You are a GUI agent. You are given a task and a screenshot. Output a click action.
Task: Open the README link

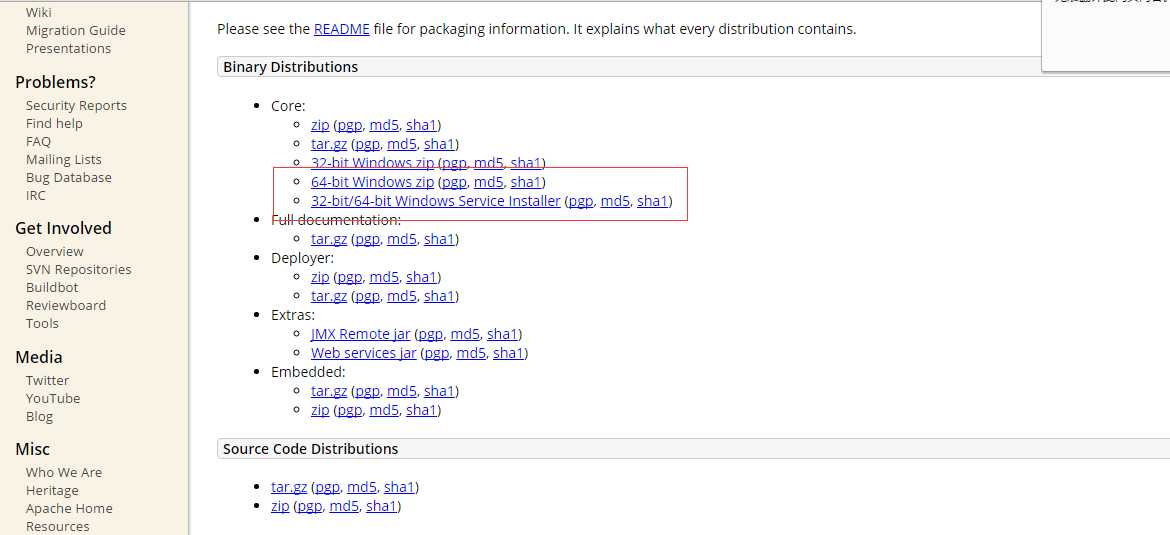341,30
